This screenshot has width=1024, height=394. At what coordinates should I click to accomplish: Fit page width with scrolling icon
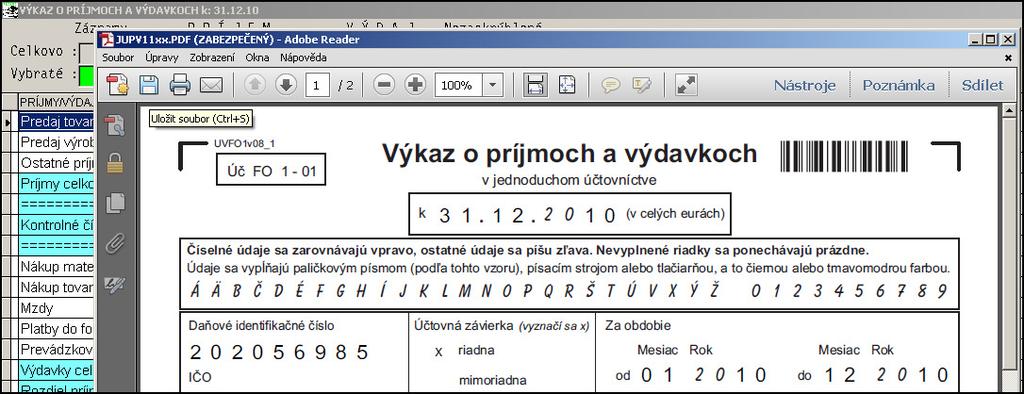536,85
